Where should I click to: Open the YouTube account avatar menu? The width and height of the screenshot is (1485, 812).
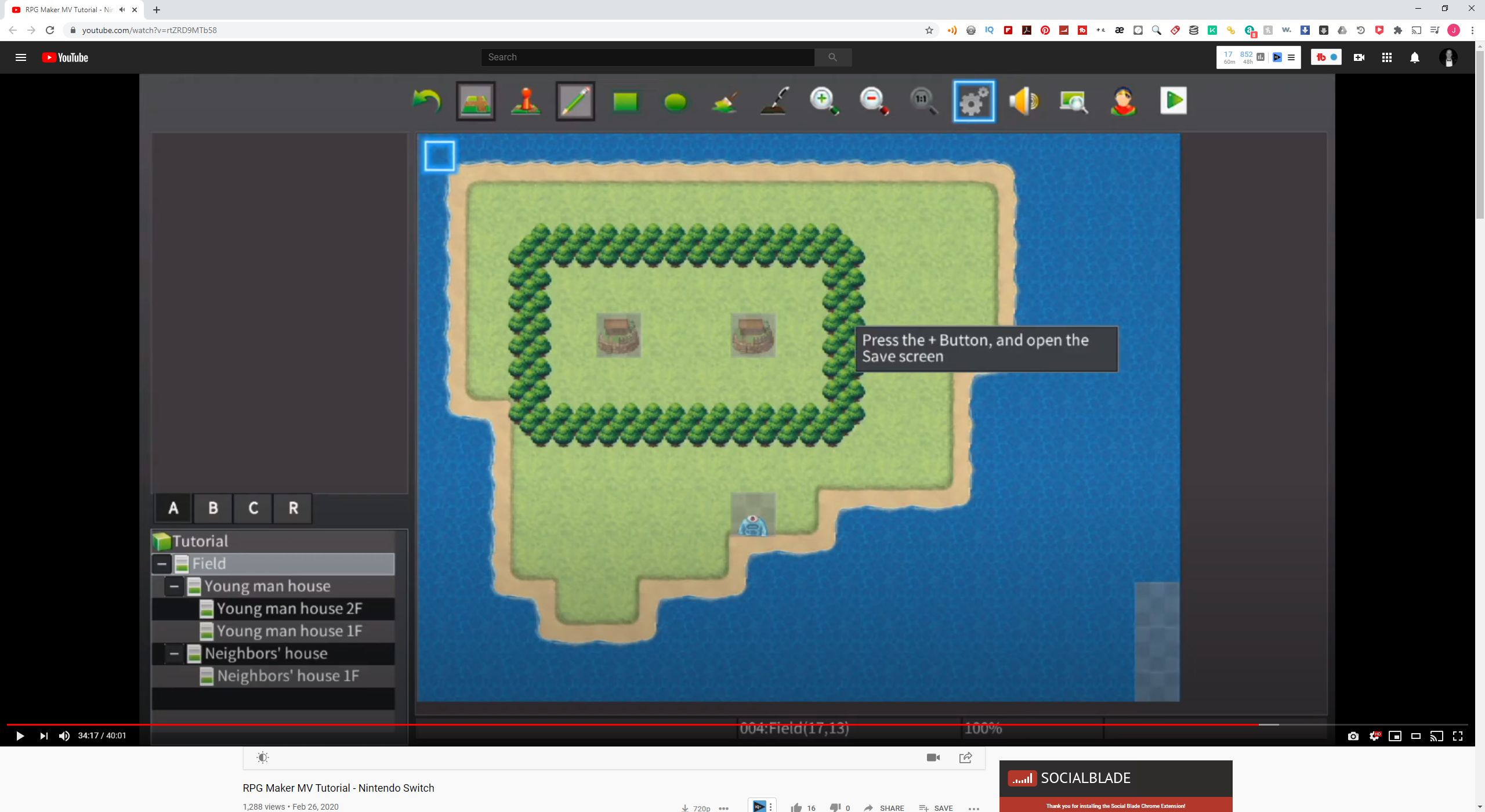pyautogui.click(x=1448, y=57)
